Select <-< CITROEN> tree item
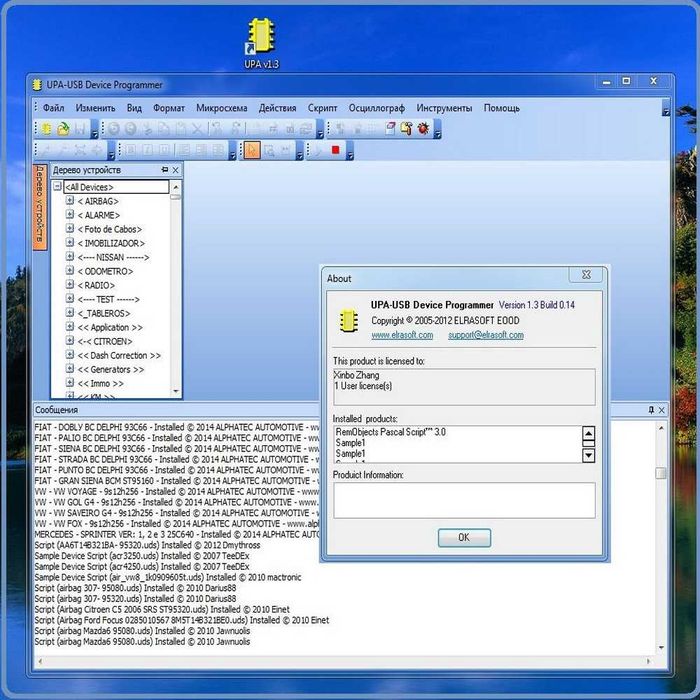The width and height of the screenshot is (700, 700). point(105,342)
